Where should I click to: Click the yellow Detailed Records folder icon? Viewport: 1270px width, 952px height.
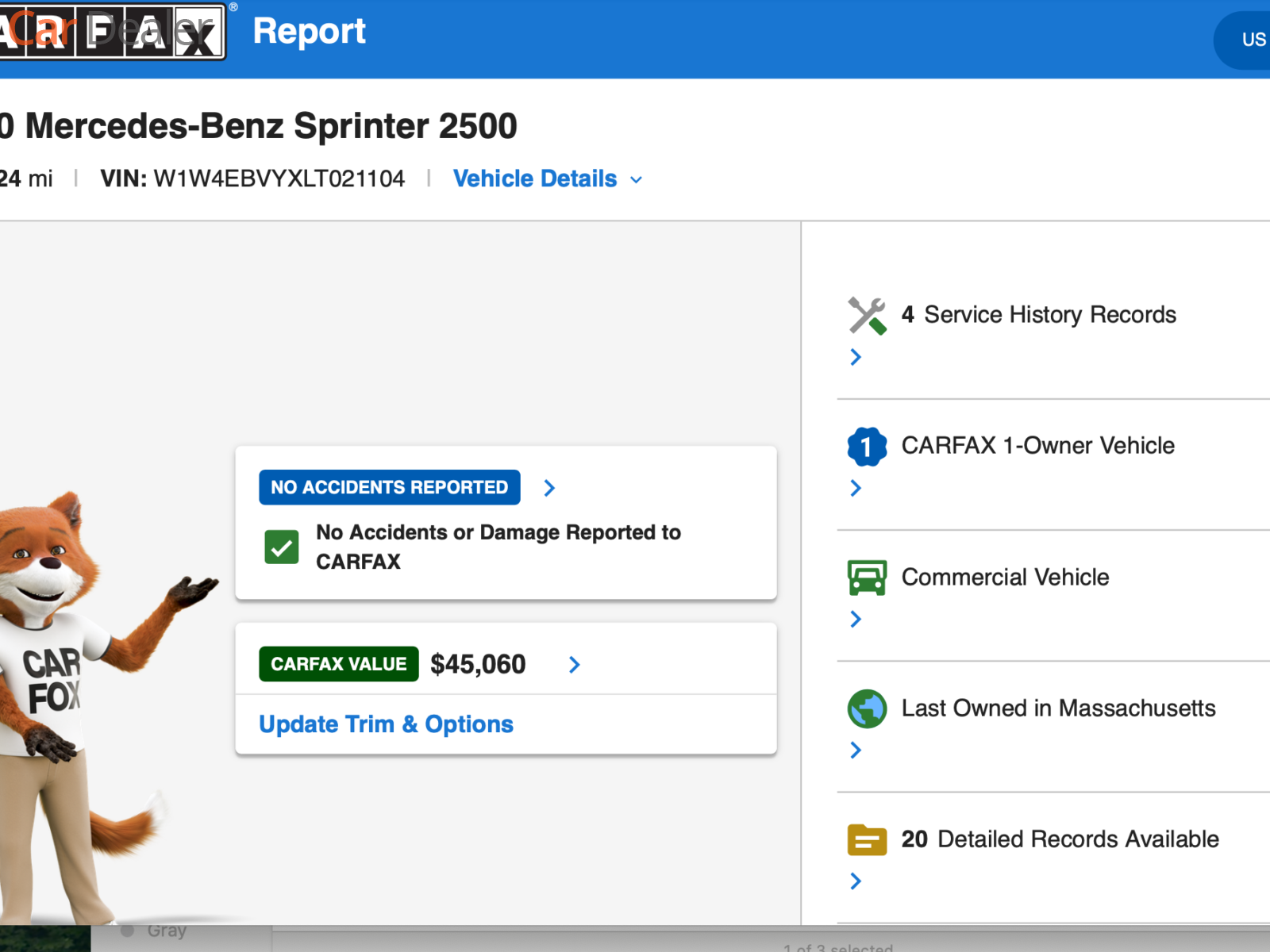coord(867,839)
